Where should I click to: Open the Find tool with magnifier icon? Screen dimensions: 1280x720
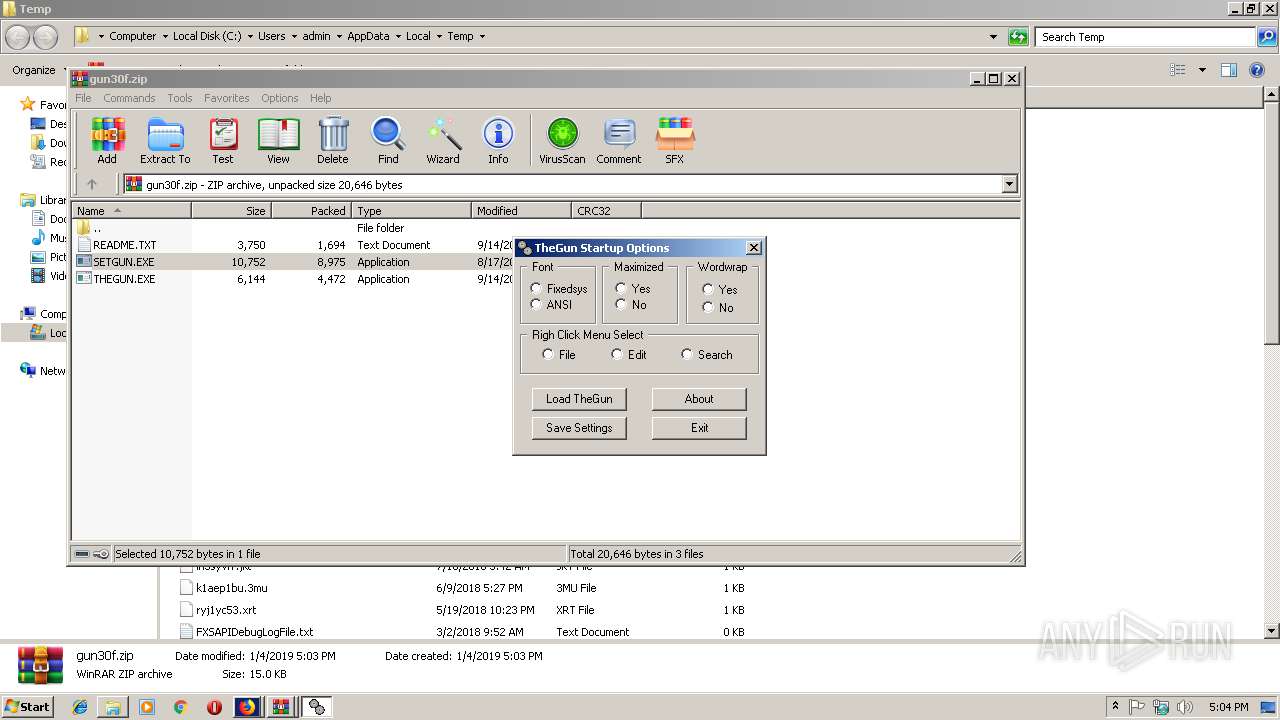388,140
